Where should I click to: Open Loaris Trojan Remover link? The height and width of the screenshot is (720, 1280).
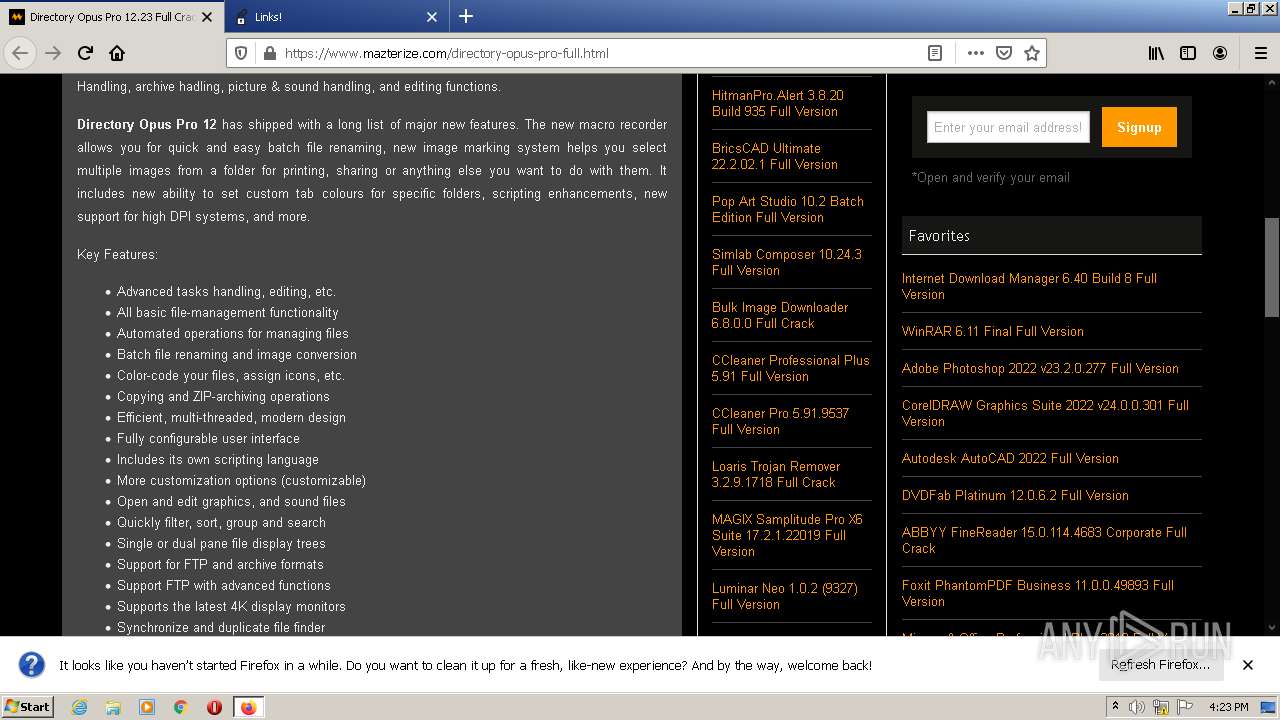click(x=776, y=474)
